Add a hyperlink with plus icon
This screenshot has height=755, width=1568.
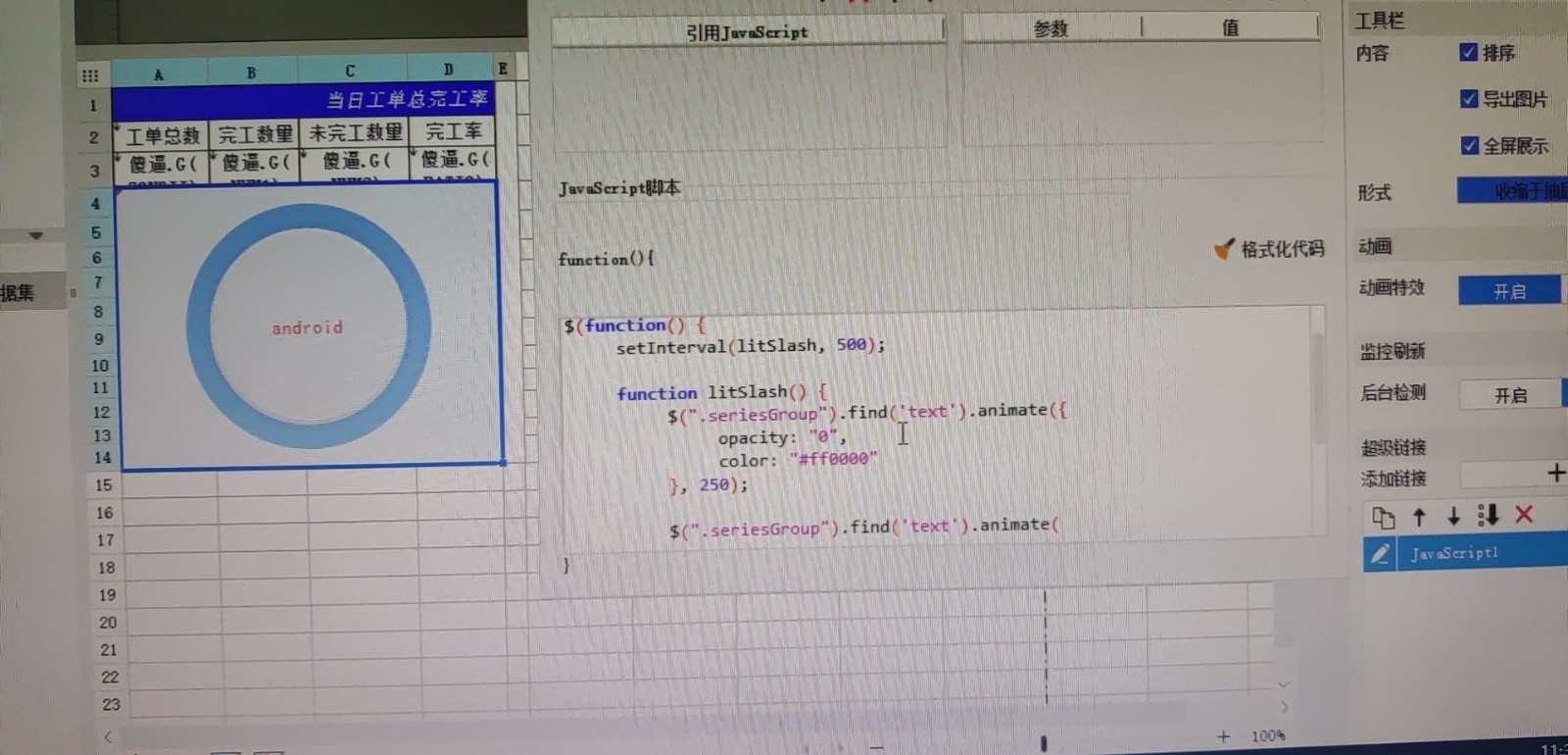[1555, 473]
